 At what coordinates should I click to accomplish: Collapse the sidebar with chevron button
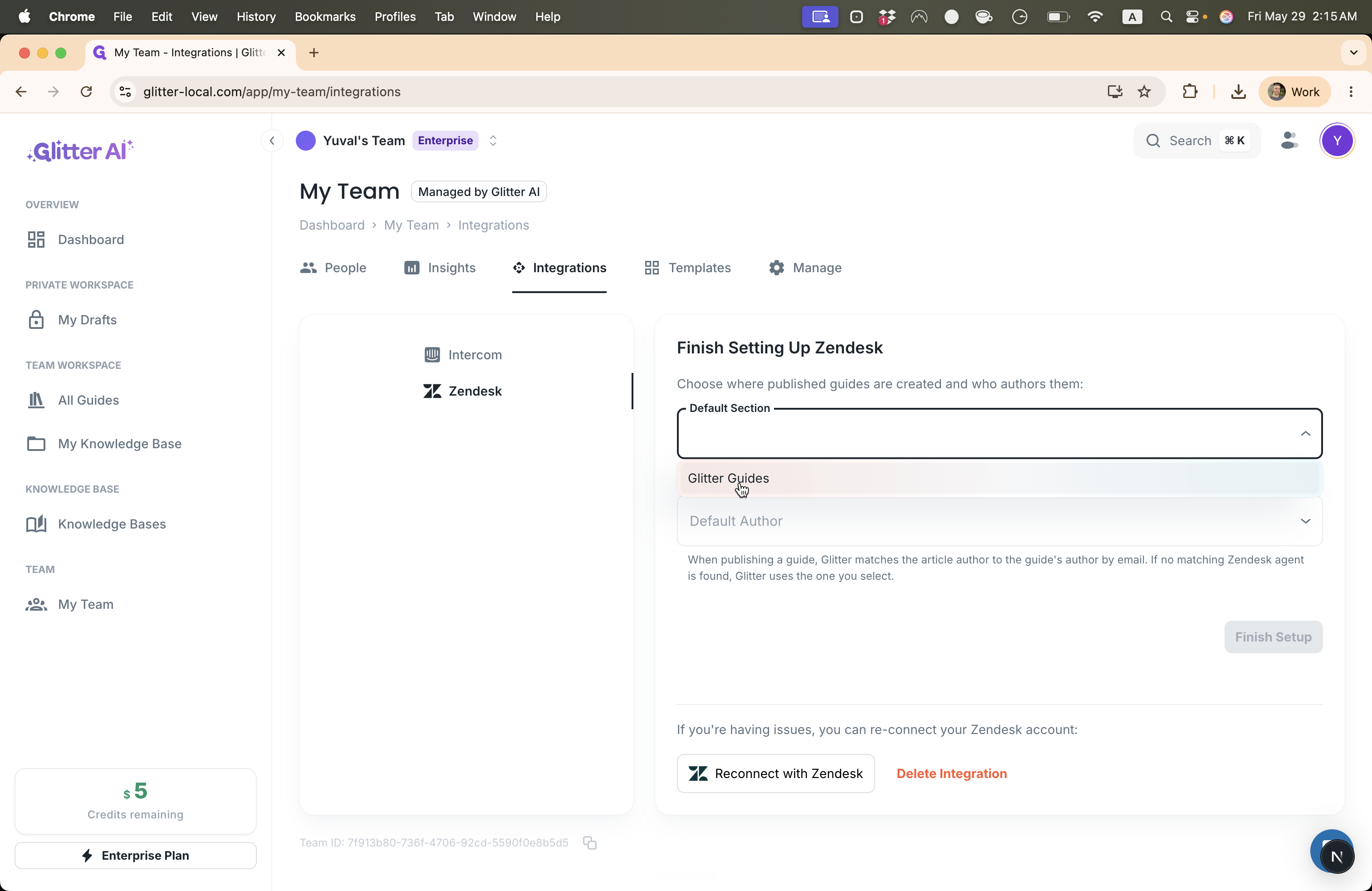pyautogui.click(x=271, y=141)
